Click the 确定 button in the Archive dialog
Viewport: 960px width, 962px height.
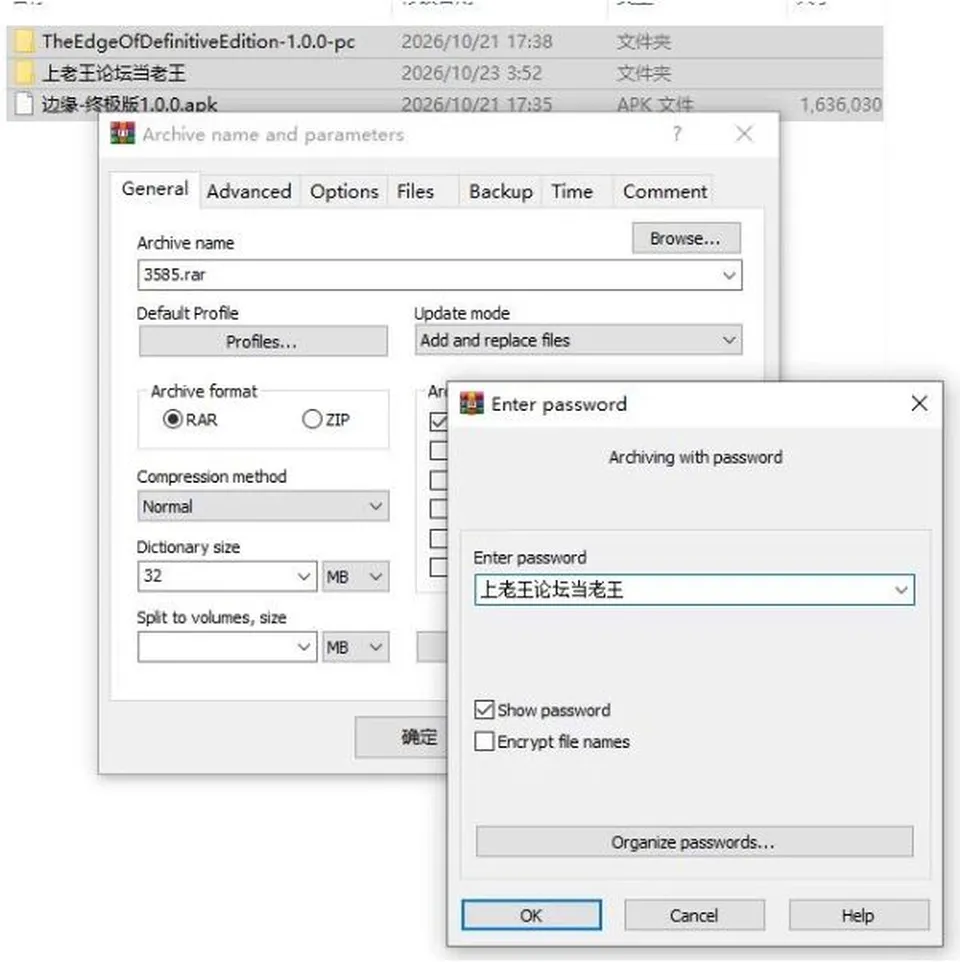(402, 736)
